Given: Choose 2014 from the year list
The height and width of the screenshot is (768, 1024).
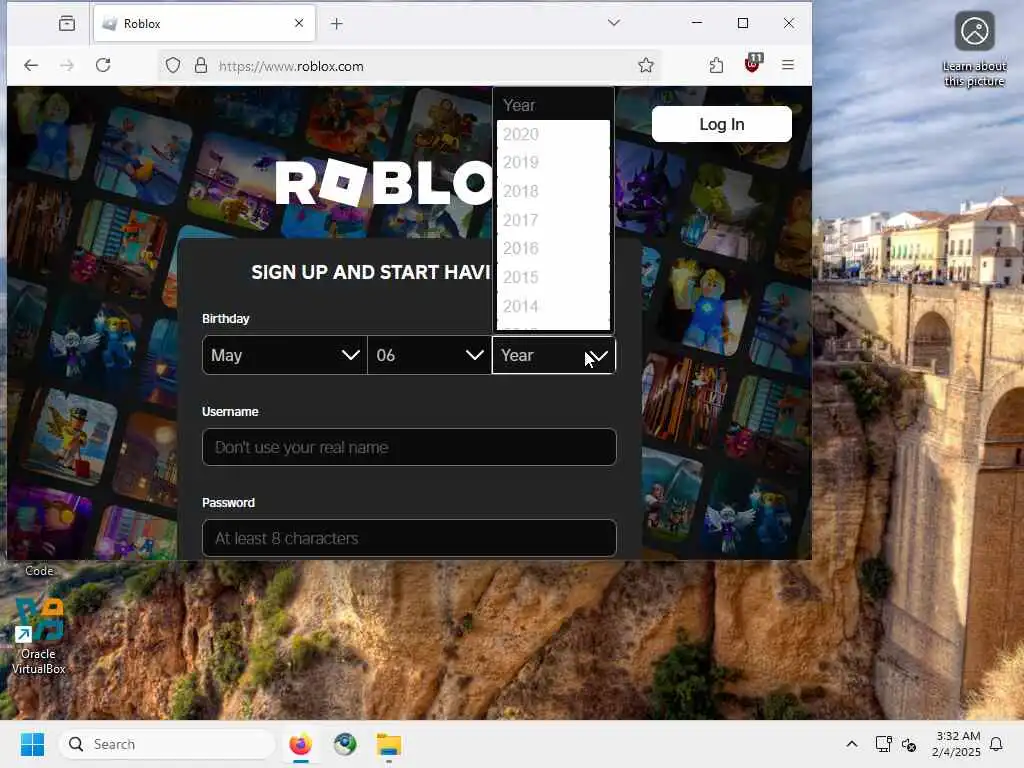Looking at the screenshot, I should coord(553,306).
